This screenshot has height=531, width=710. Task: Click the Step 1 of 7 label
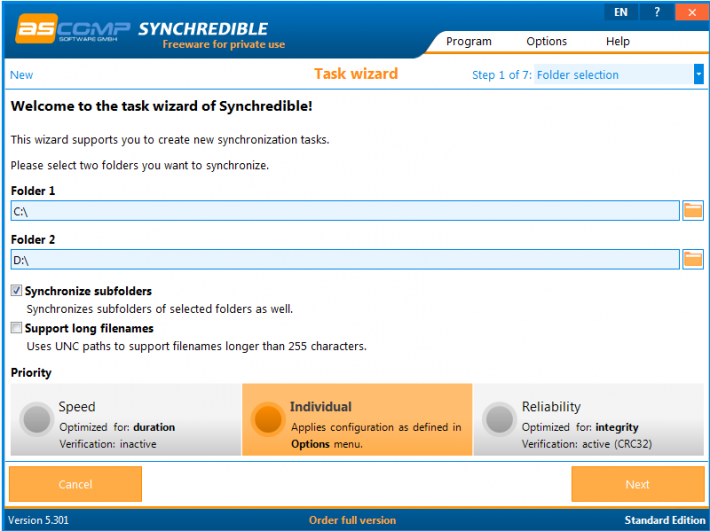(x=502, y=75)
